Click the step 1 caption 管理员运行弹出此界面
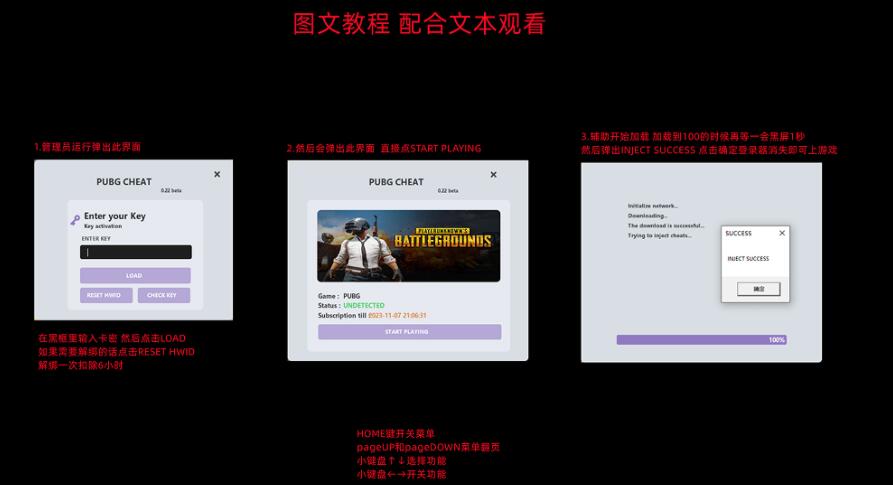 (x=87, y=147)
